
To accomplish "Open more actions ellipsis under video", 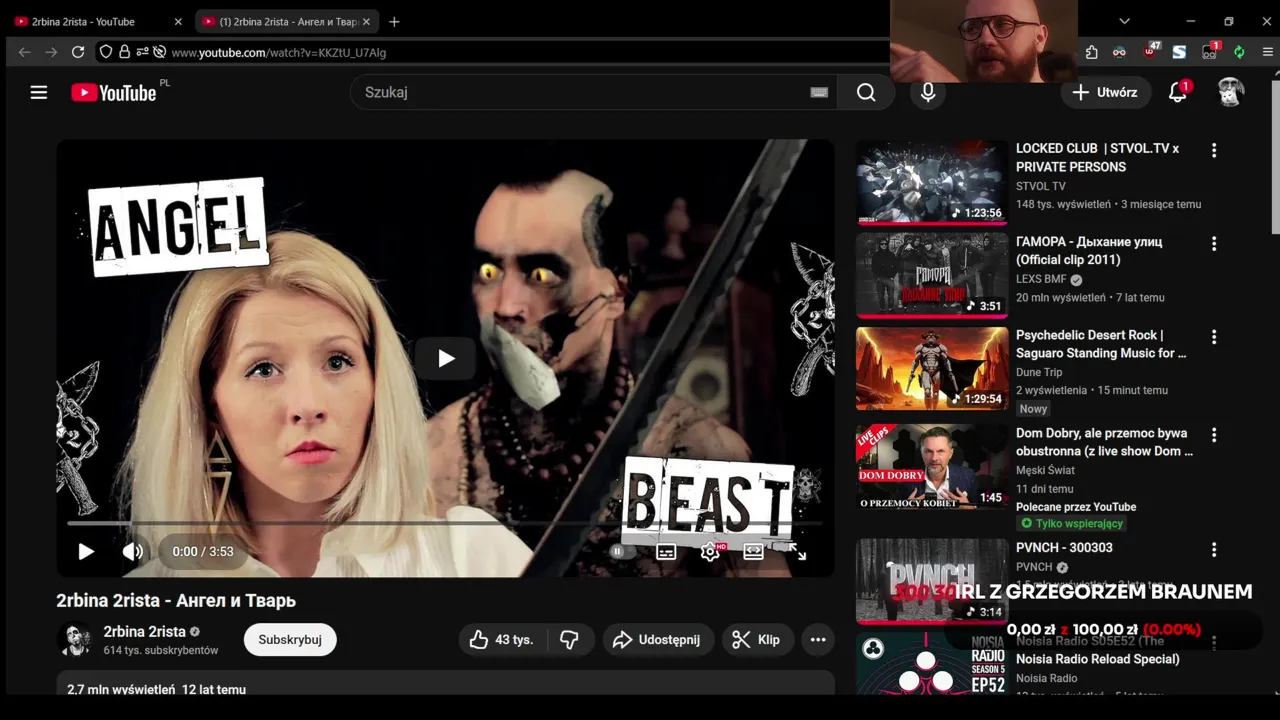I will [x=818, y=639].
